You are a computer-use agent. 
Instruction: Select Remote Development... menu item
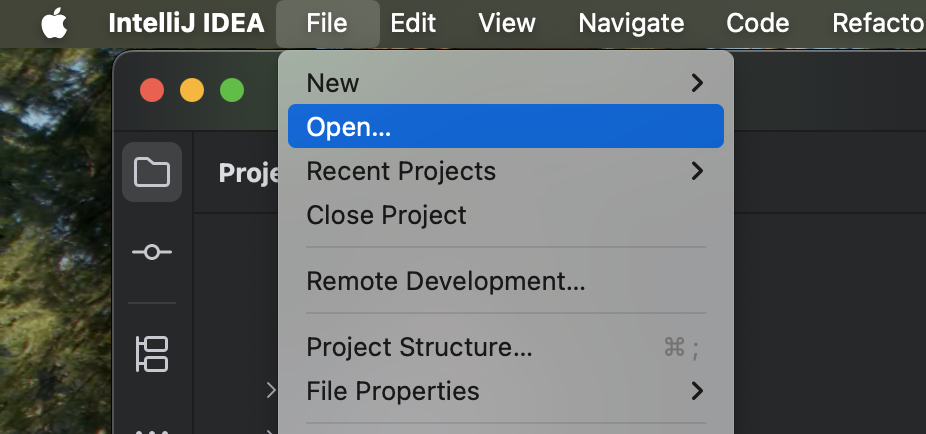445,281
